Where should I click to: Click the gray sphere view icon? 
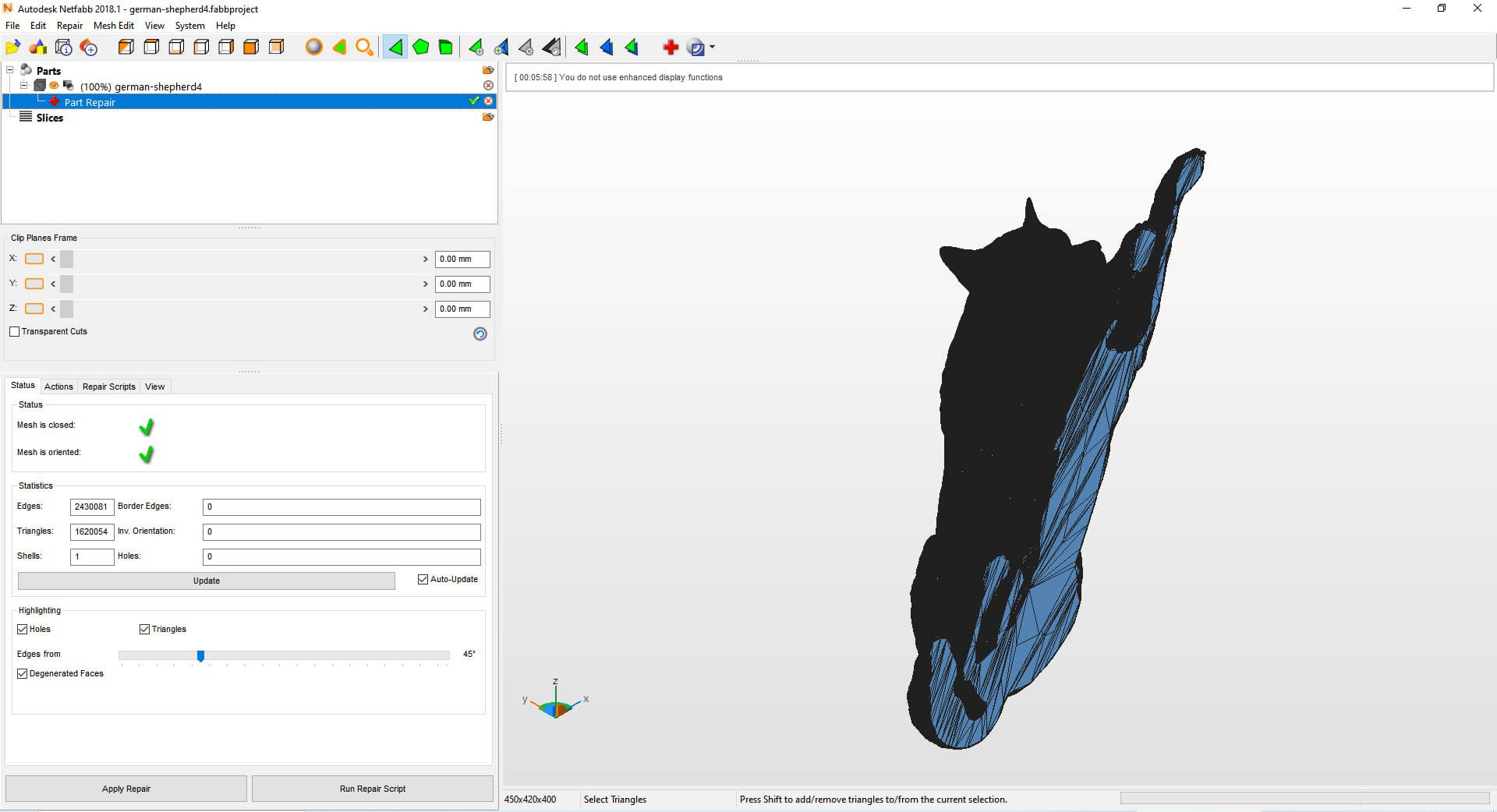click(x=313, y=48)
